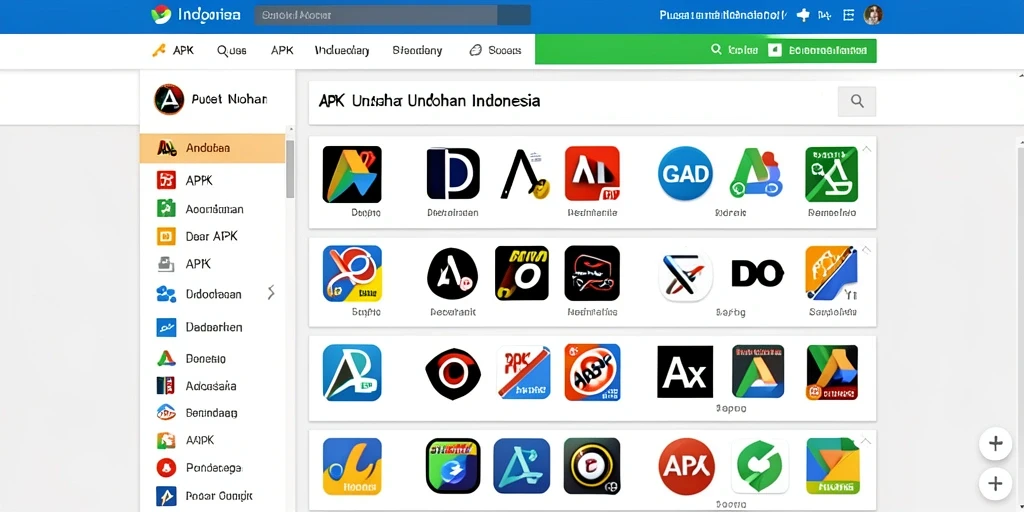Open the blue A pencil app icon
This screenshot has height=512, width=1024.
point(522,466)
